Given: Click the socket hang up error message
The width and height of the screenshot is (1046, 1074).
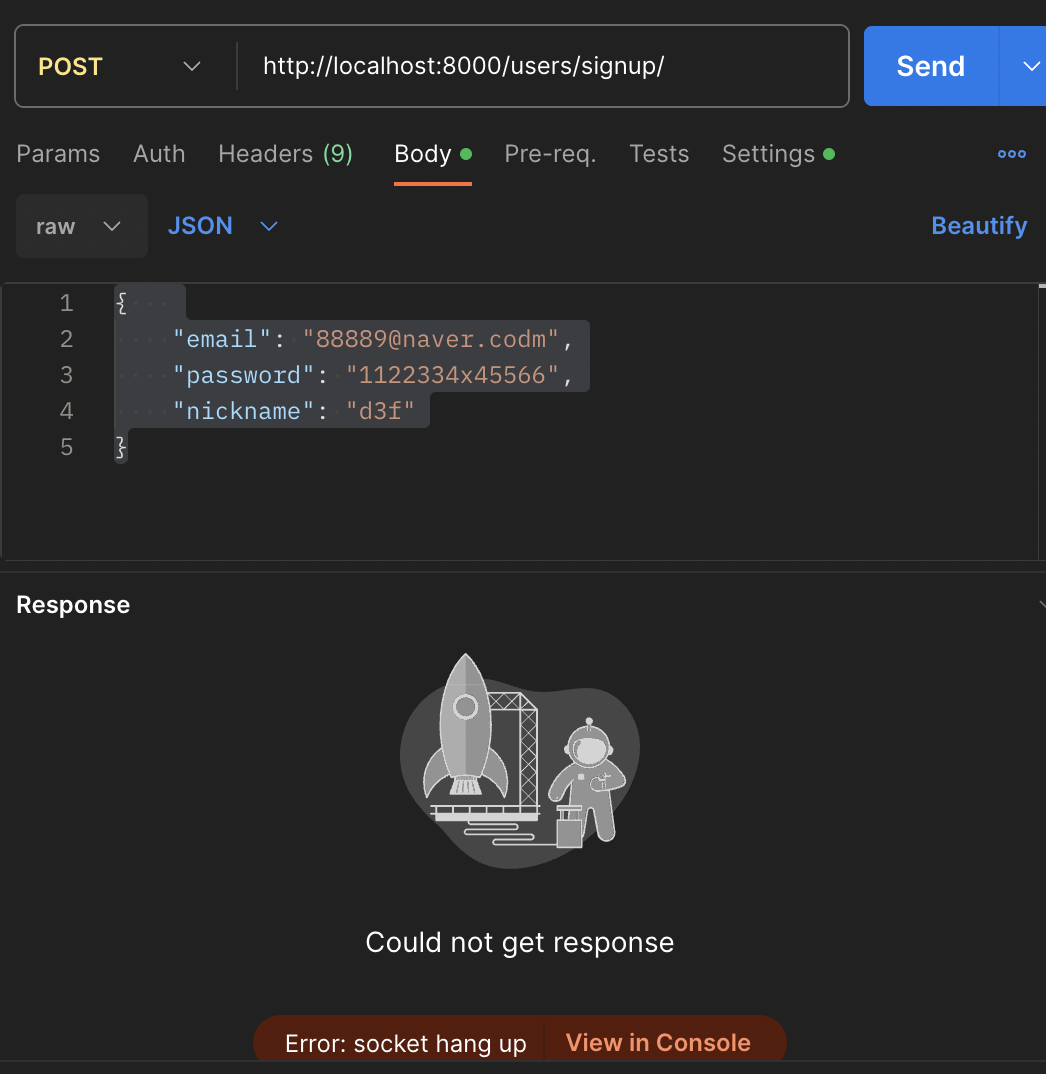Looking at the screenshot, I should [x=406, y=1043].
